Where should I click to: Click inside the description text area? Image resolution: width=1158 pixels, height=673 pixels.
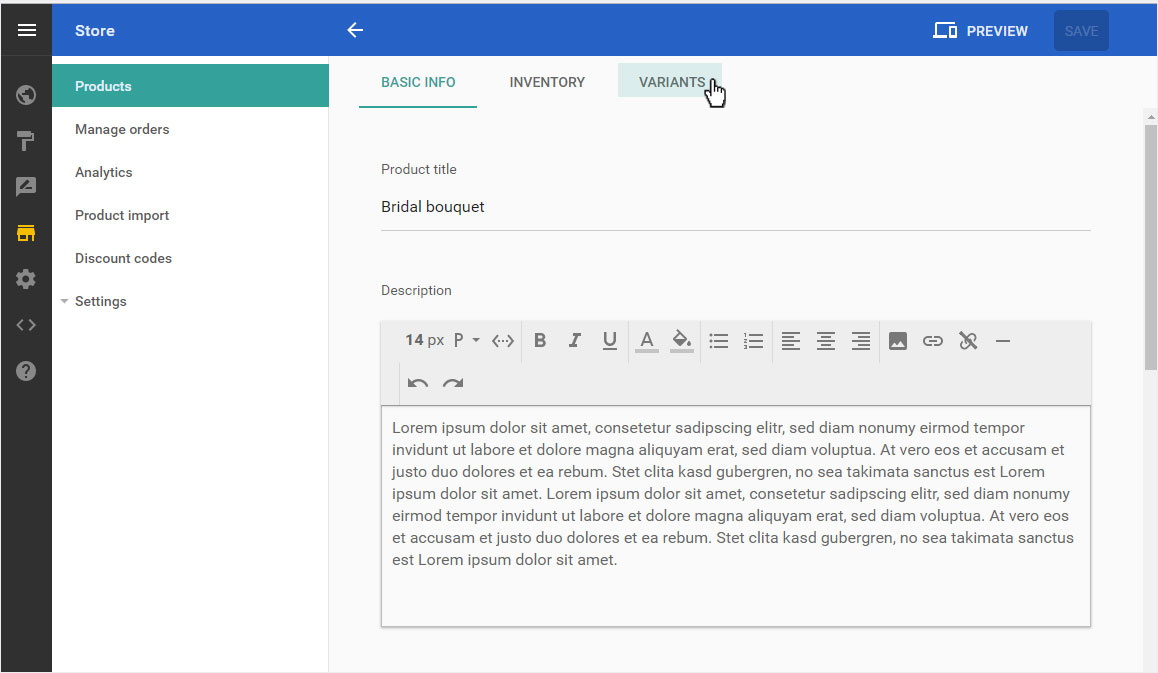(736, 516)
